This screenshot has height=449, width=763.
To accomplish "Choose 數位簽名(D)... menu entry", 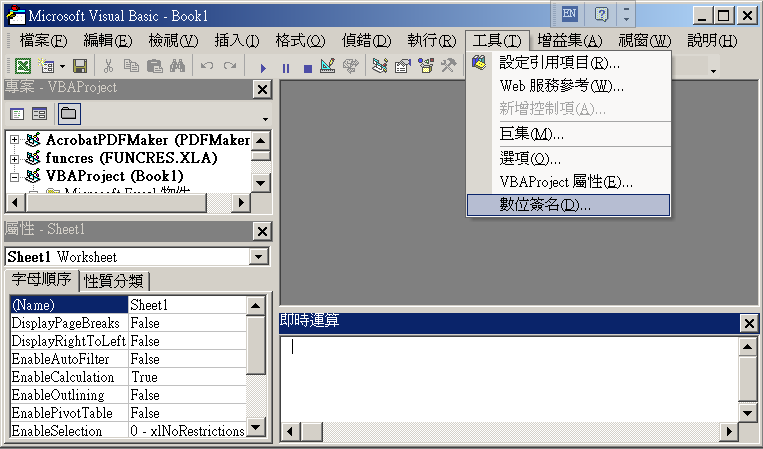I will (568, 205).
